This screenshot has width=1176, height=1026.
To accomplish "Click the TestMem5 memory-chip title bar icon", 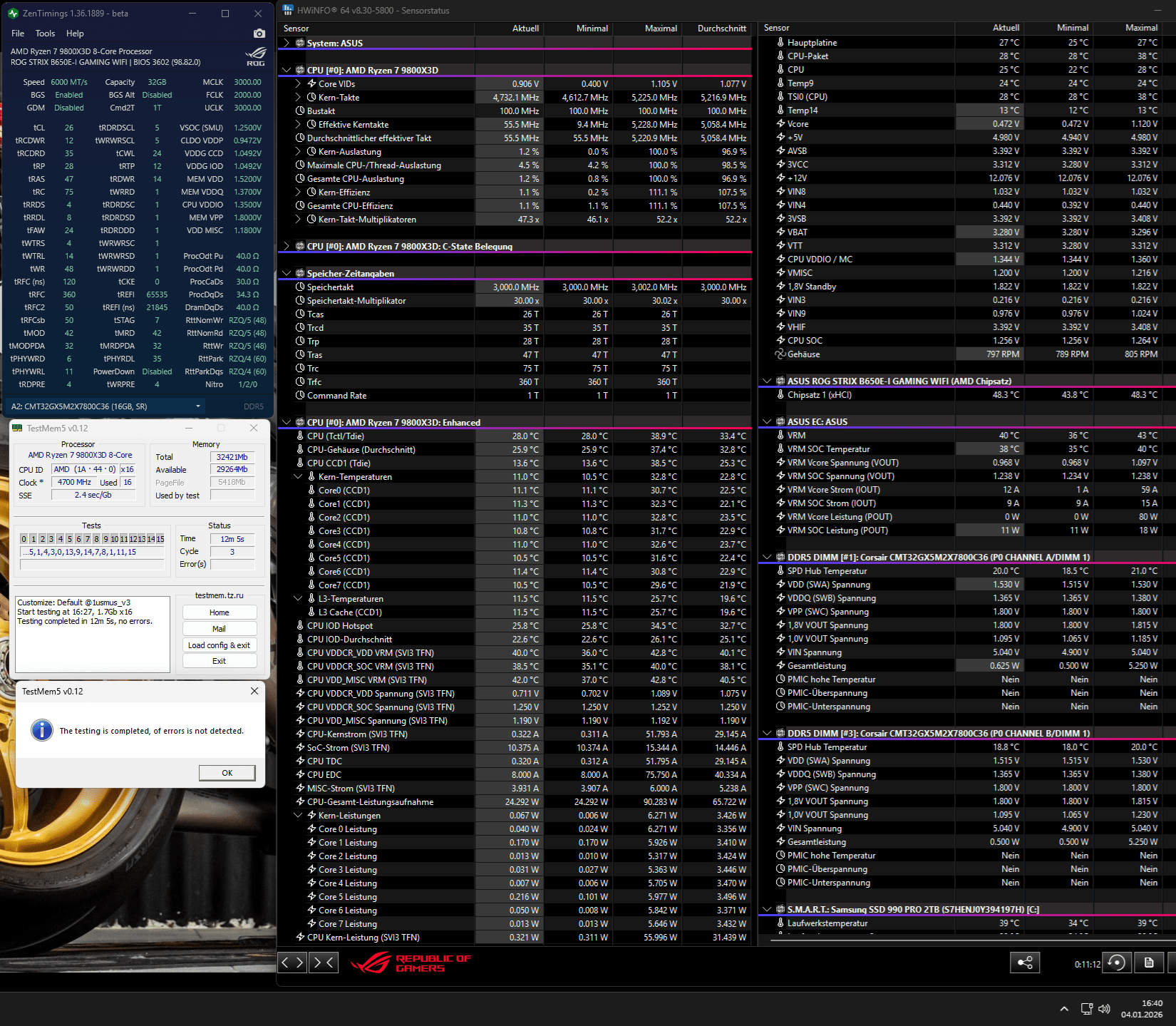I will [17, 428].
